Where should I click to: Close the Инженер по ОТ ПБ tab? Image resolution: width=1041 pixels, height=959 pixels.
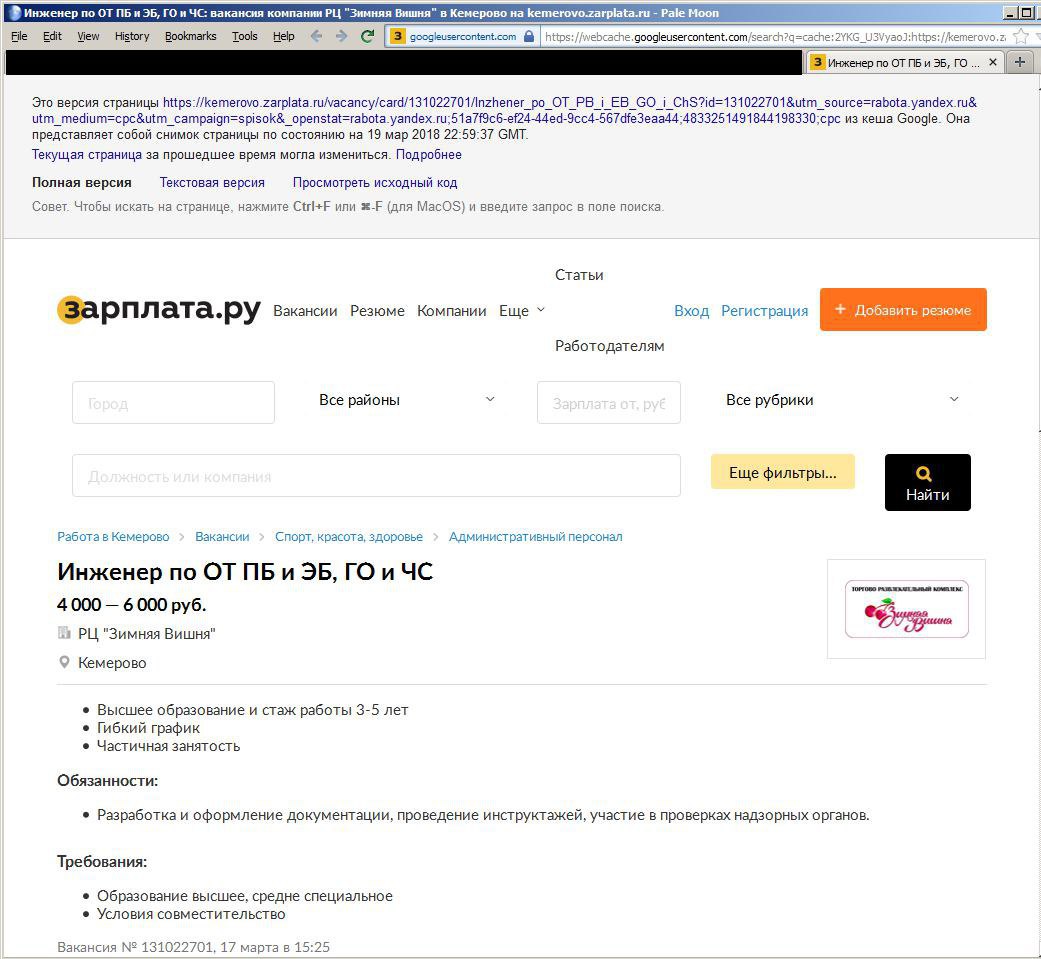993,62
